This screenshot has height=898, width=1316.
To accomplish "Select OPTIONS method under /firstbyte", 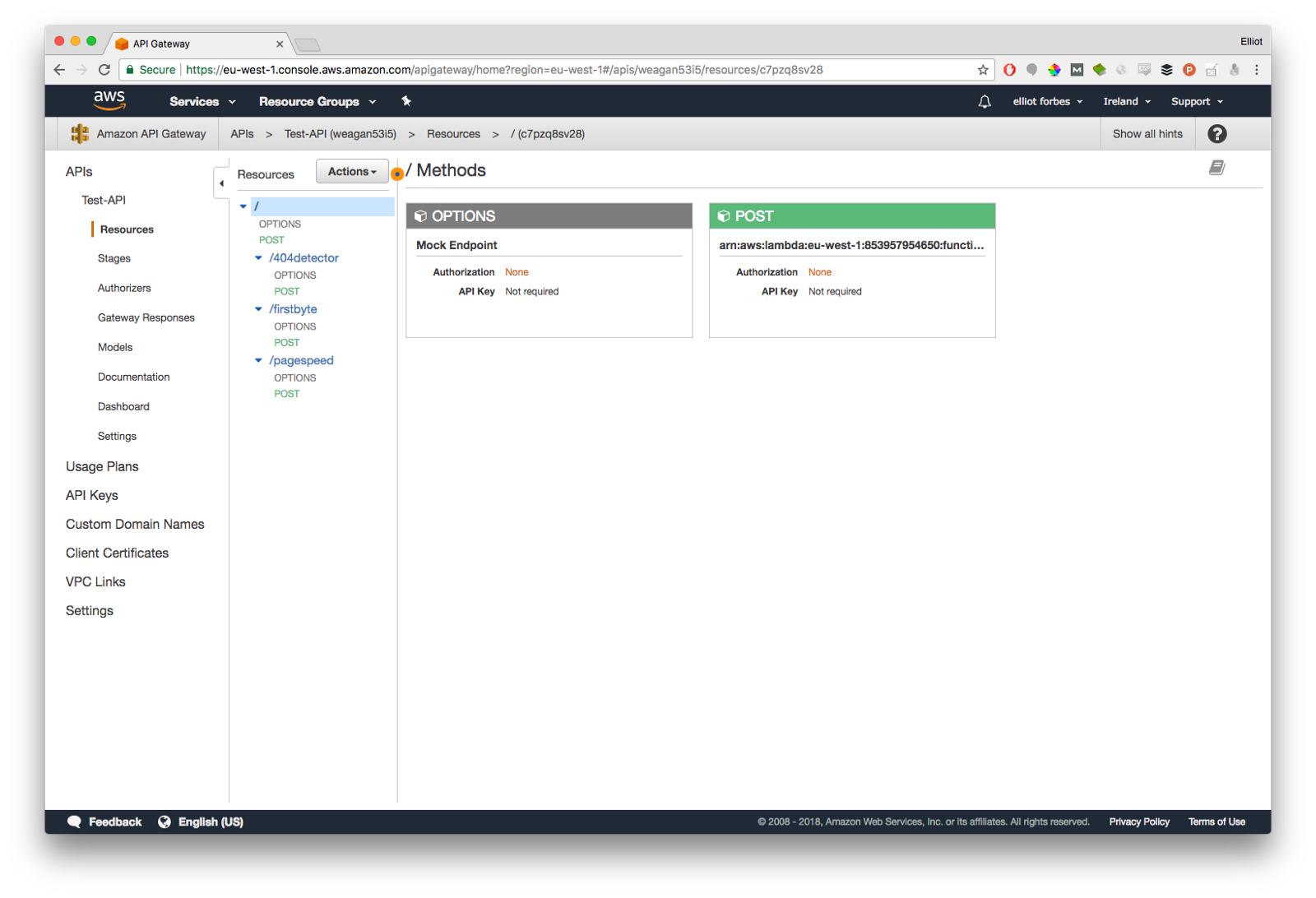I will click(x=295, y=326).
